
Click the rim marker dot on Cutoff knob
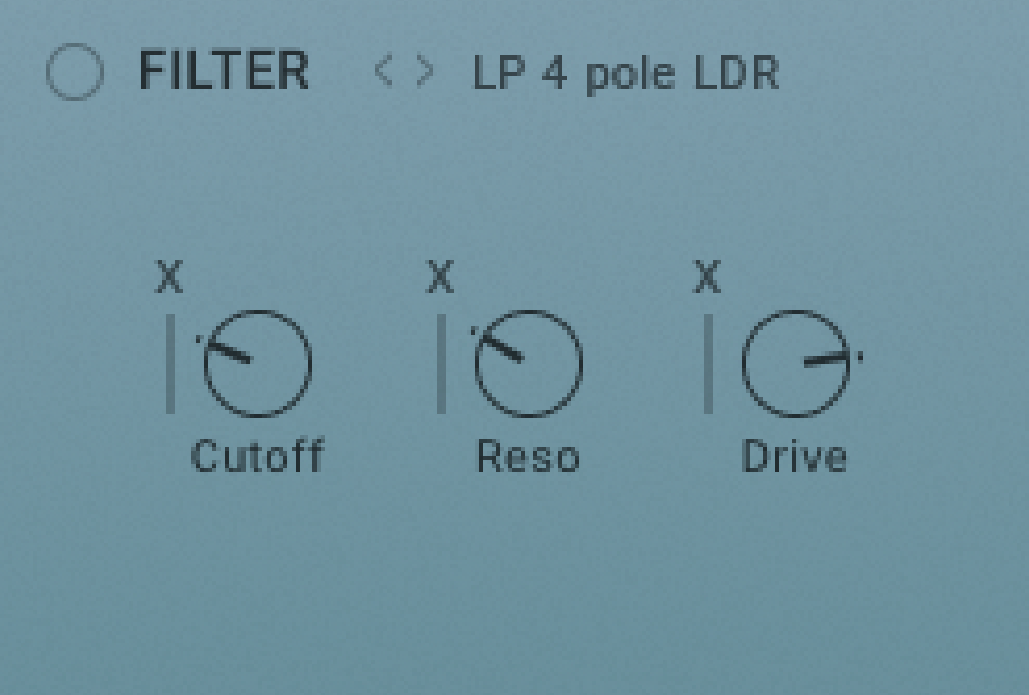[x=198, y=339]
